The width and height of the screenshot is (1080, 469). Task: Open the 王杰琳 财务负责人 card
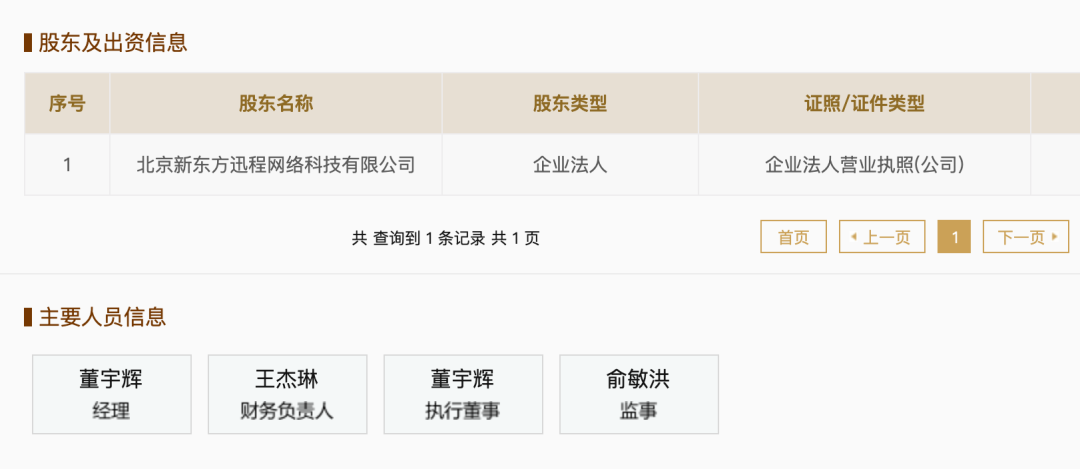point(287,394)
